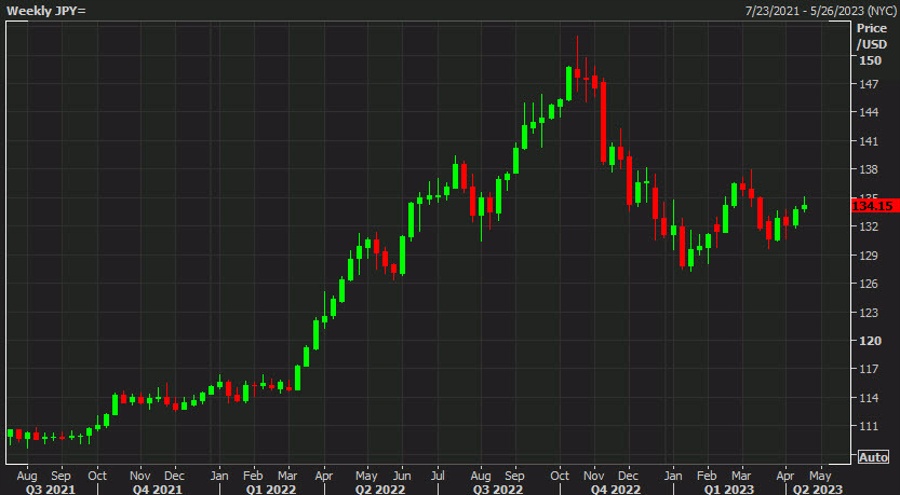This screenshot has height=495, width=900.
Task: Click the 111 price axis label
Action: coord(868,426)
